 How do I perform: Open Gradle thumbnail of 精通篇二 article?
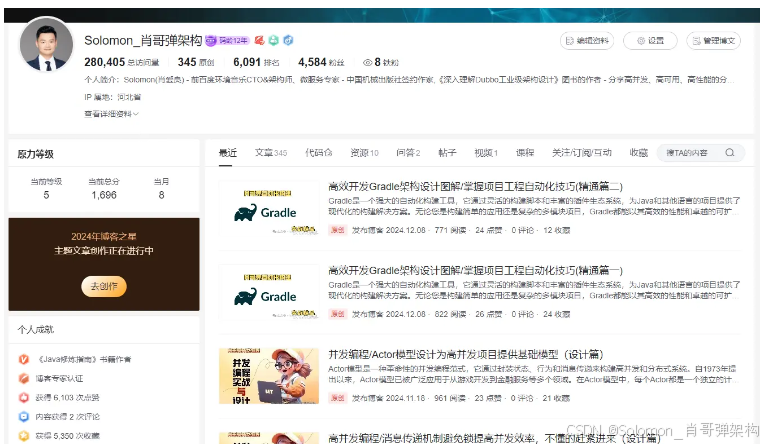pyautogui.click(x=269, y=208)
